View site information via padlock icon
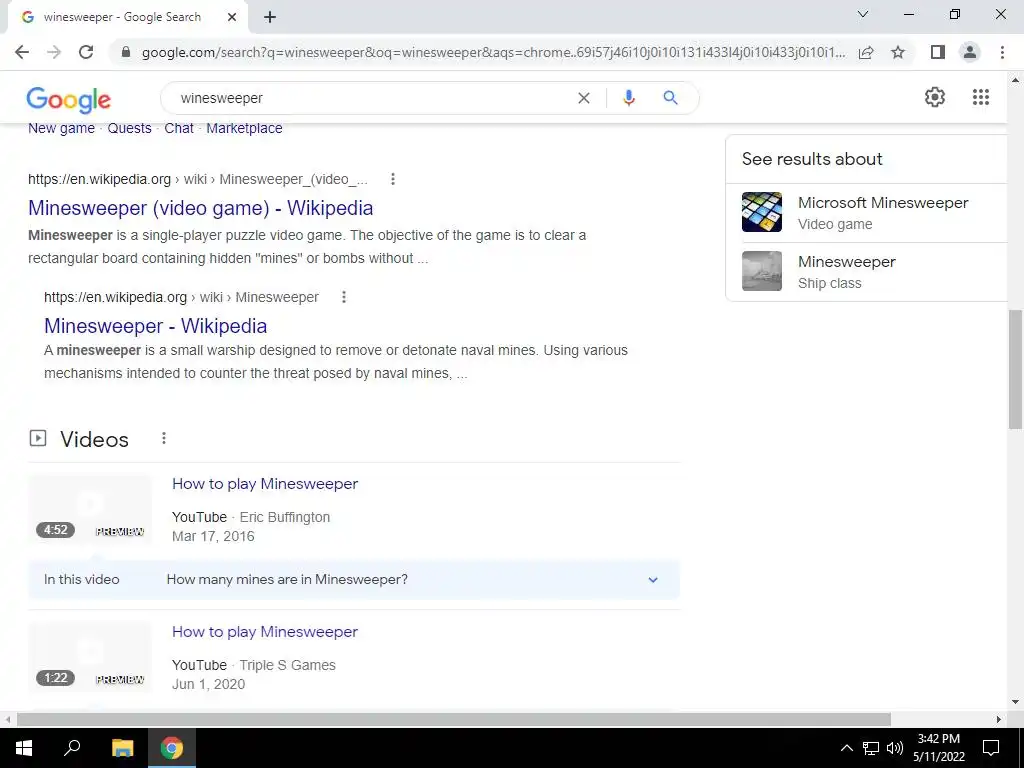1024x768 pixels. point(126,52)
